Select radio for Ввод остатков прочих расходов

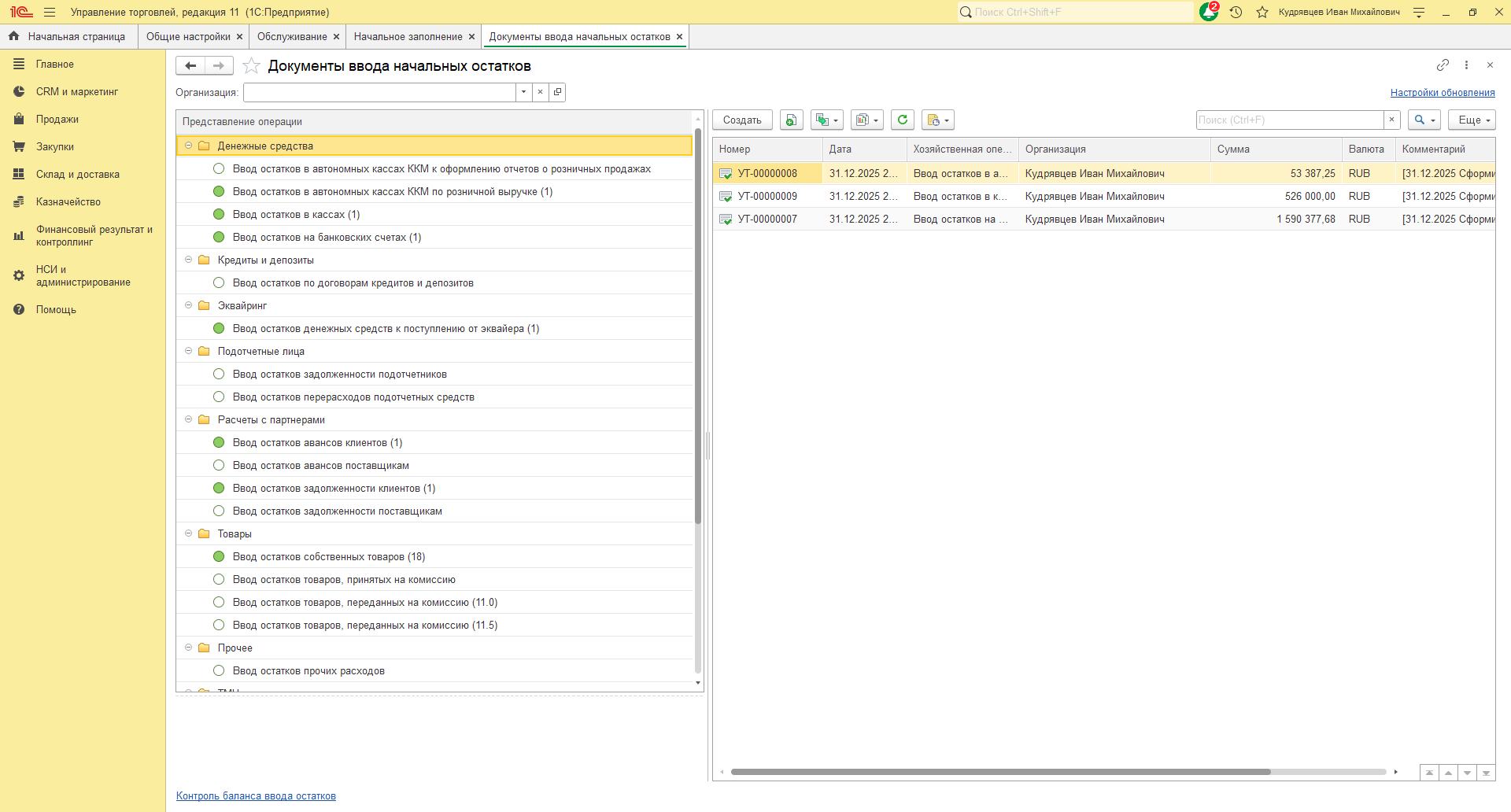tap(219, 671)
